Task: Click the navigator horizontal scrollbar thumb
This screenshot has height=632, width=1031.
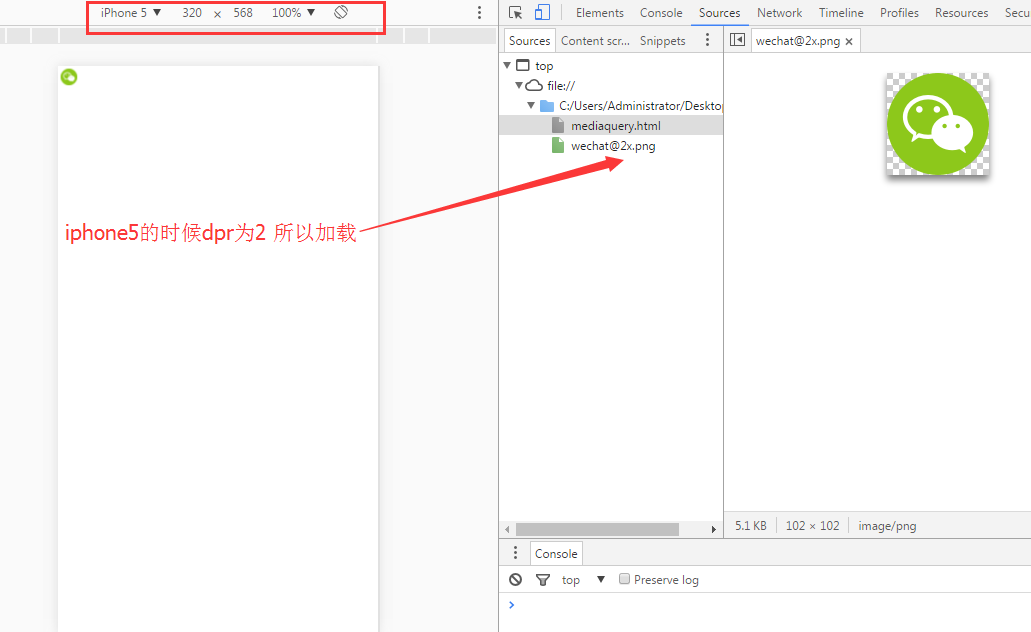Action: [x=597, y=529]
